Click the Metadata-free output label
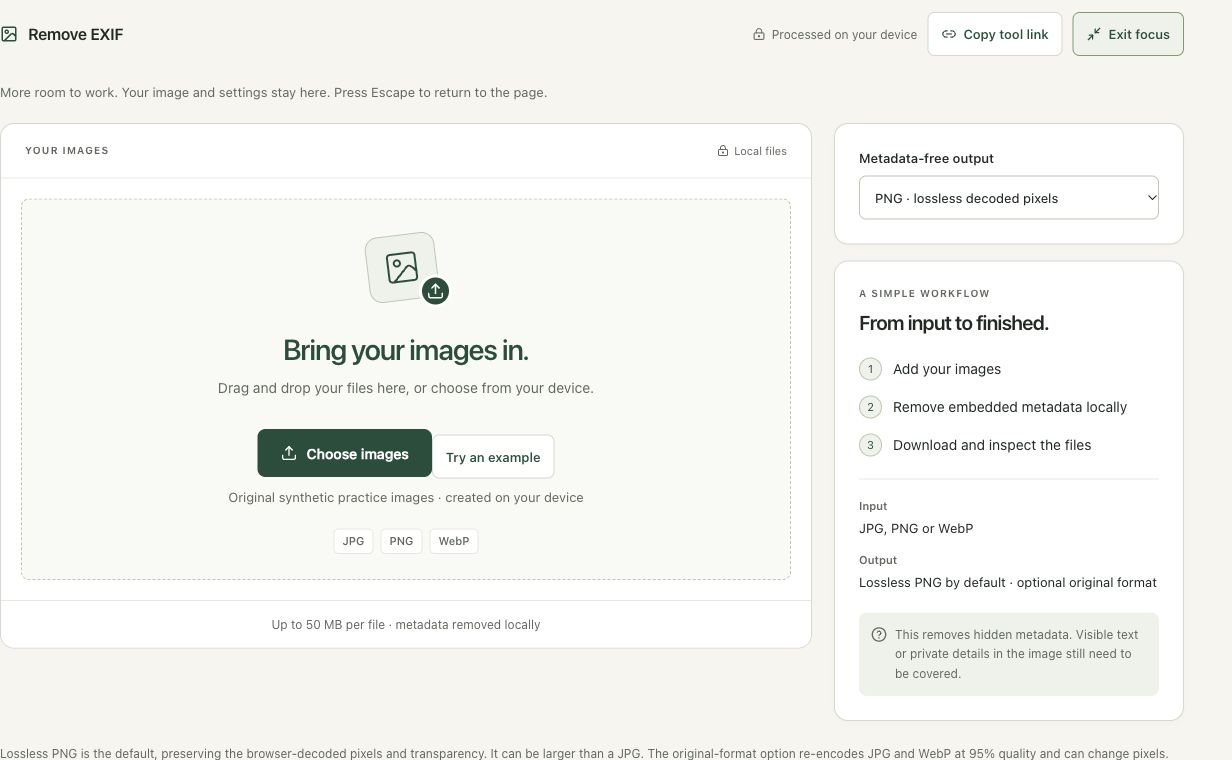The height and width of the screenshot is (760, 1232). (926, 158)
